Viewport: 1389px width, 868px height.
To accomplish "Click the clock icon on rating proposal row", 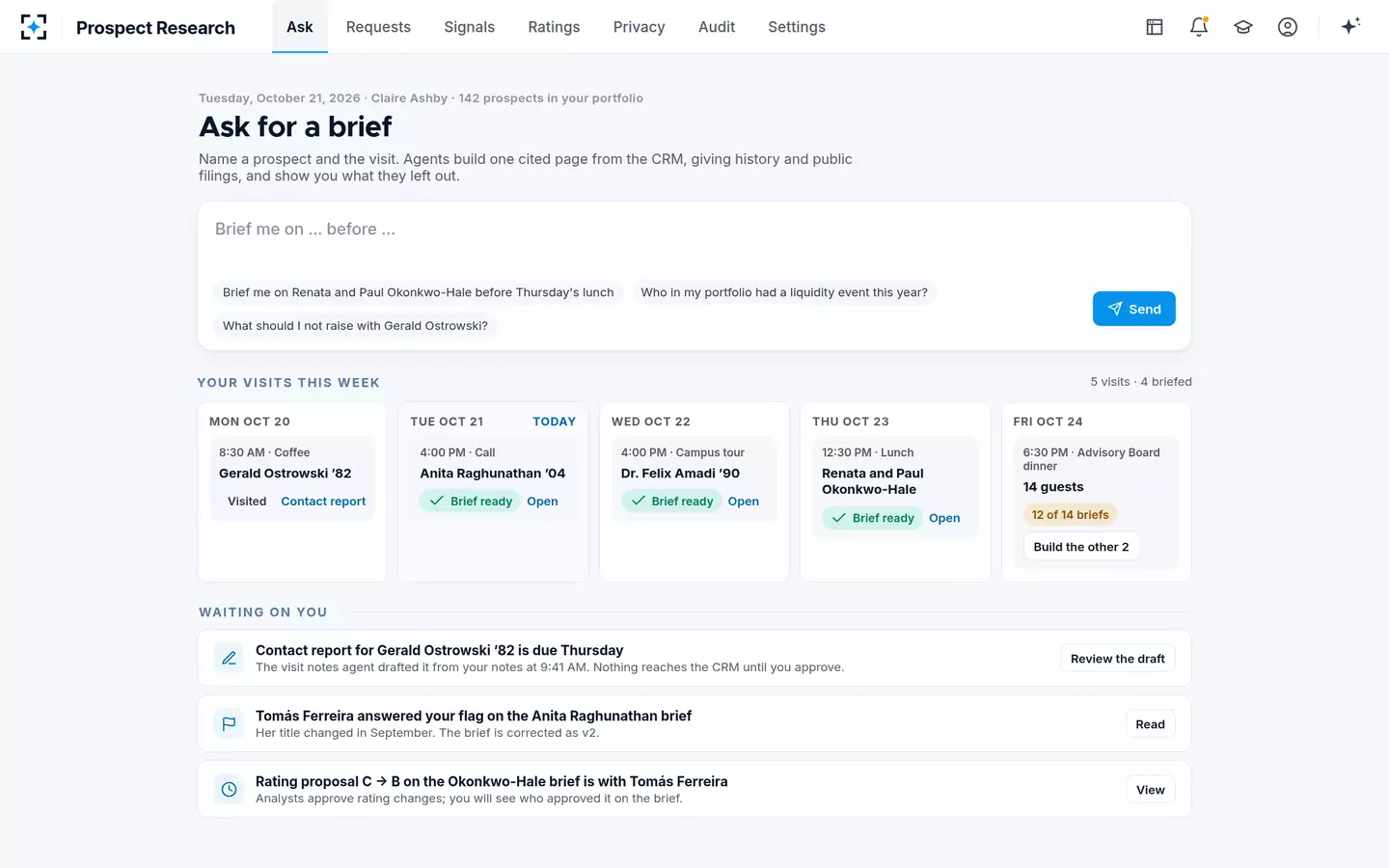I will click(x=229, y=789).
